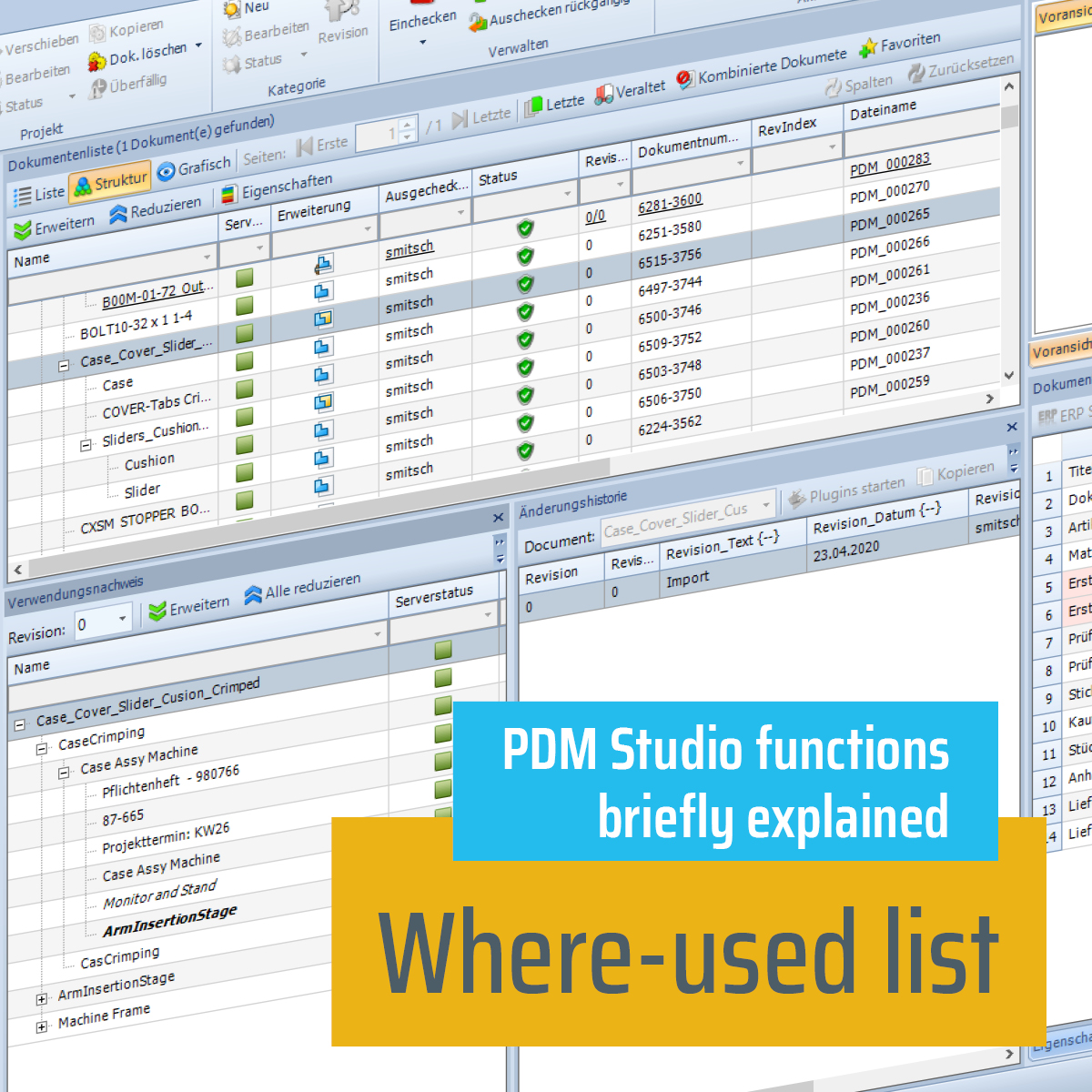Screen dimensions: 1092x1092
Task: Select the BOLT10-32 x 1 1-4 row
Action: (x=136, y=324)
